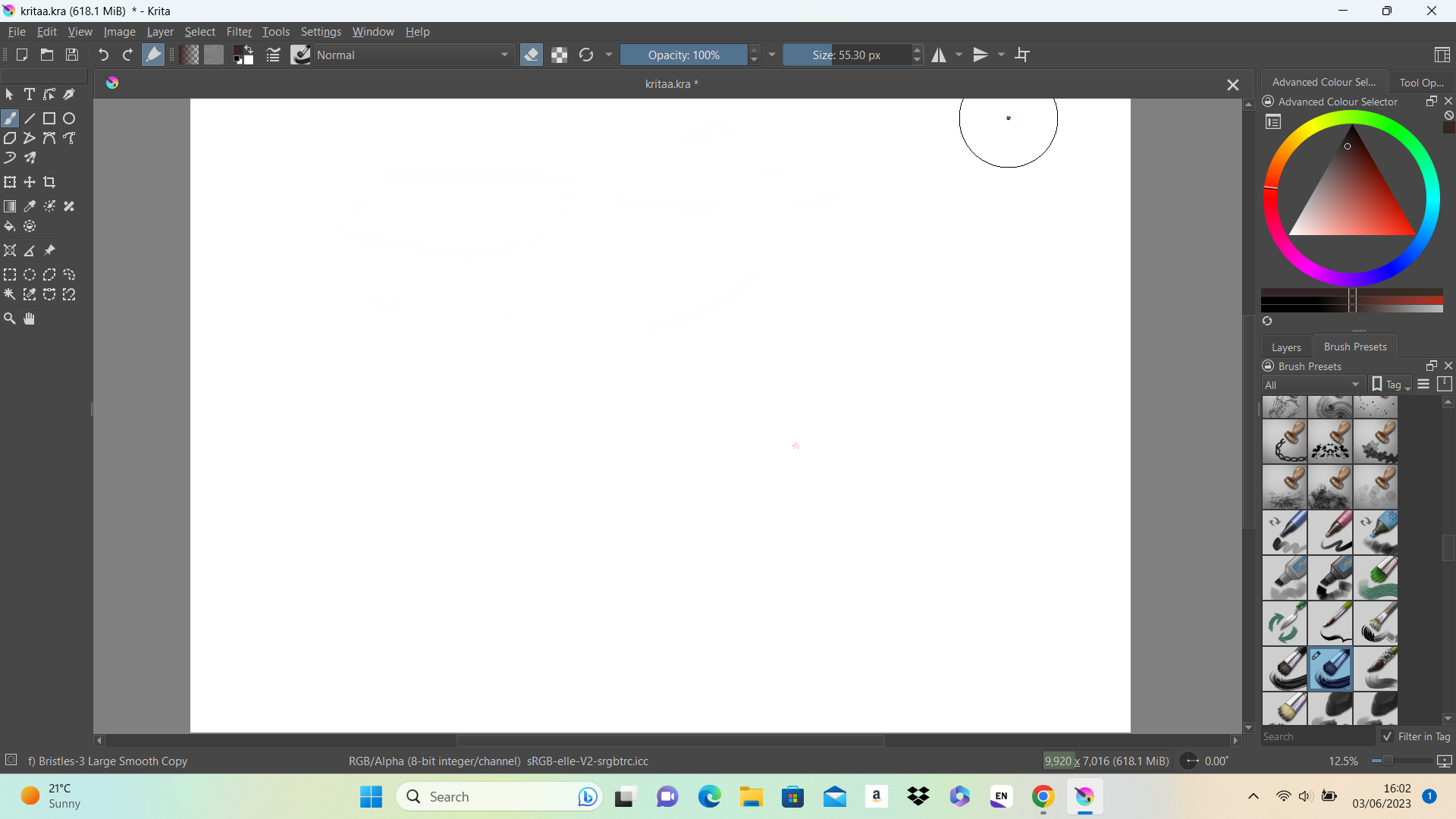
Task: Open the Normal blending mode dropdown
Action: [413, 55]
